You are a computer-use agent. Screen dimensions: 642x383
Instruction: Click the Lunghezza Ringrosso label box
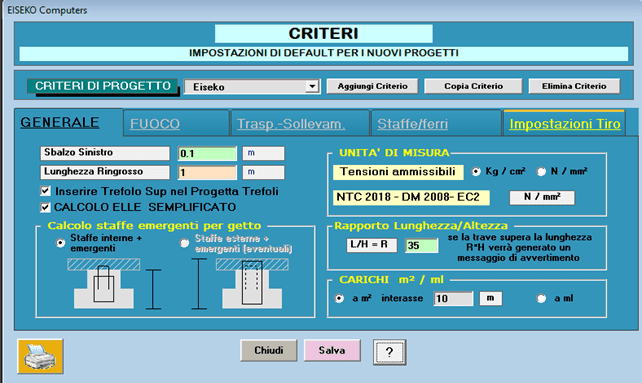click(x=105, y=172)
